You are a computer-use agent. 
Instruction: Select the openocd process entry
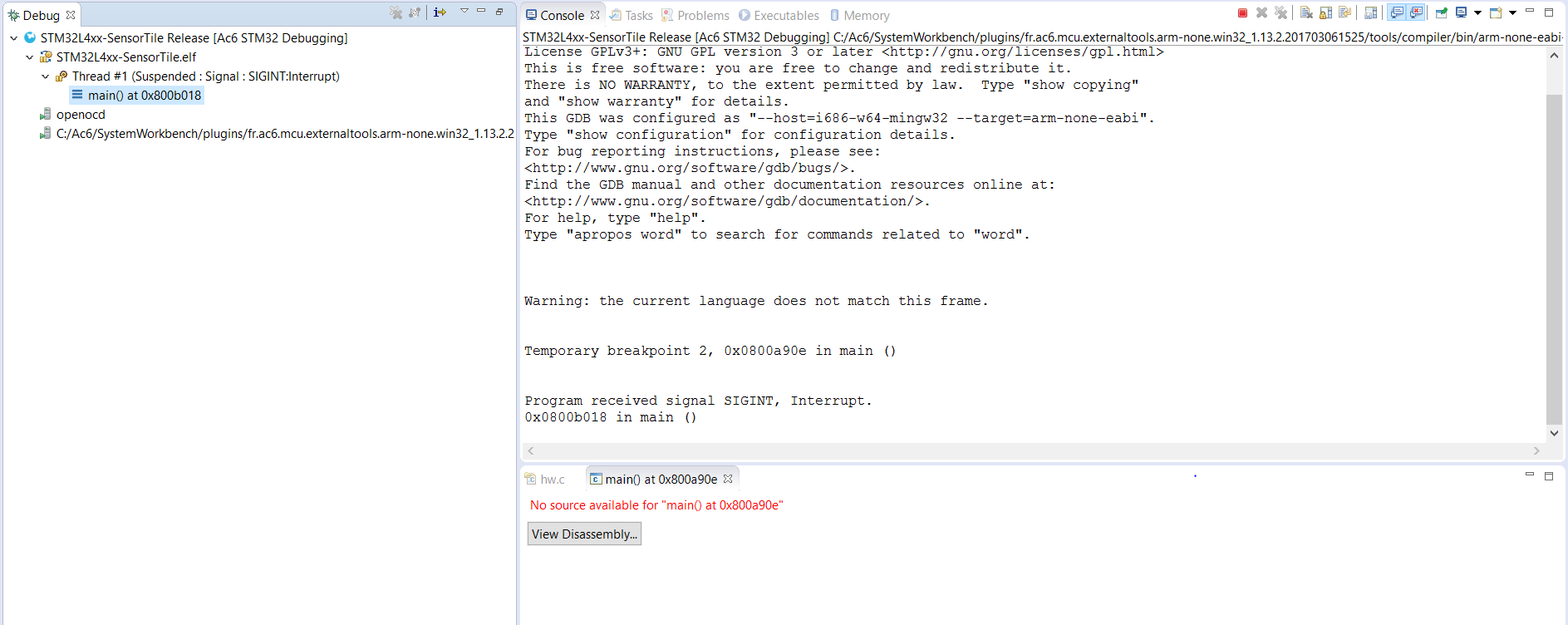coord(81,115)
